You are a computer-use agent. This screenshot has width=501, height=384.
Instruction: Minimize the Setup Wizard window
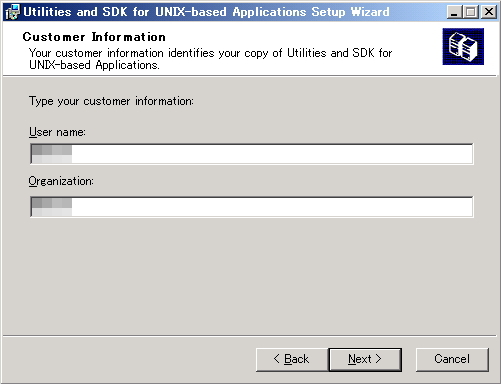coord(454,12)
